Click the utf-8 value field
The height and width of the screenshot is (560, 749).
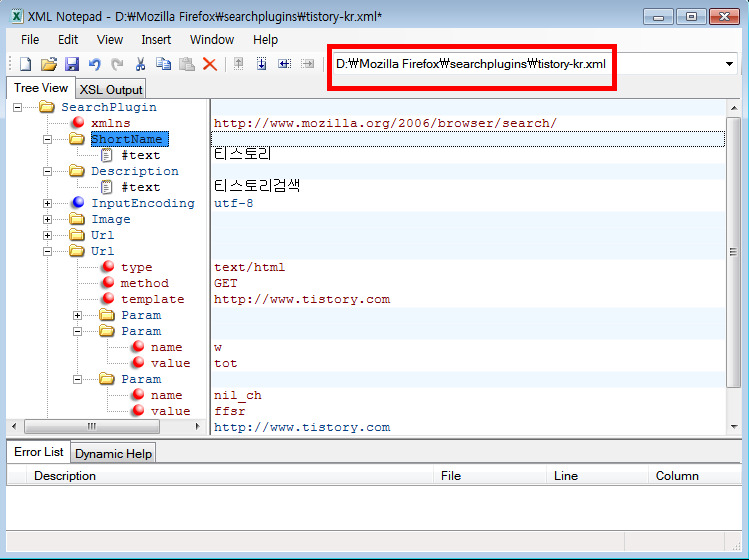tap(234, 203)
